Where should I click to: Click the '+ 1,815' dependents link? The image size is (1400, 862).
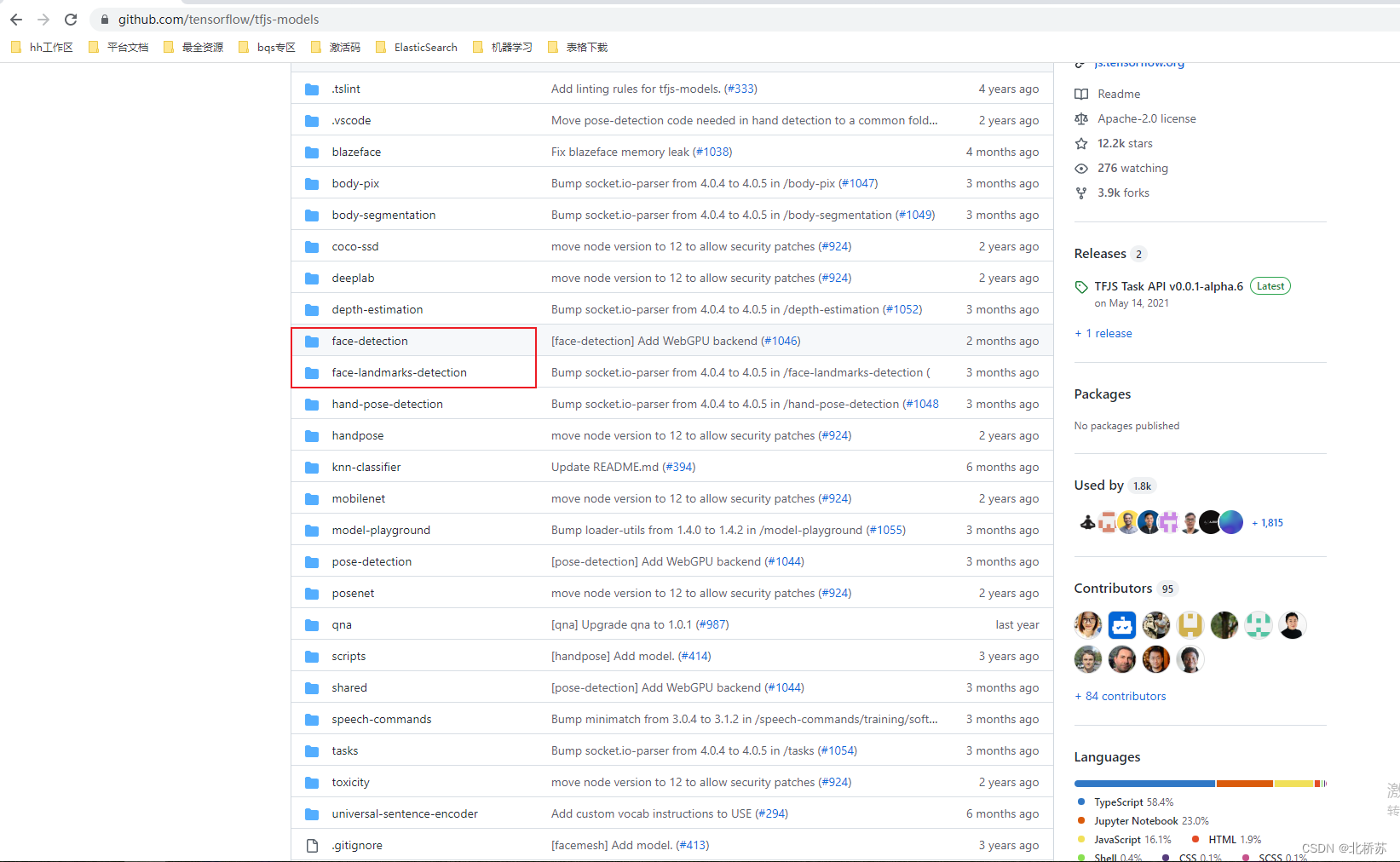coord(1267,523)
